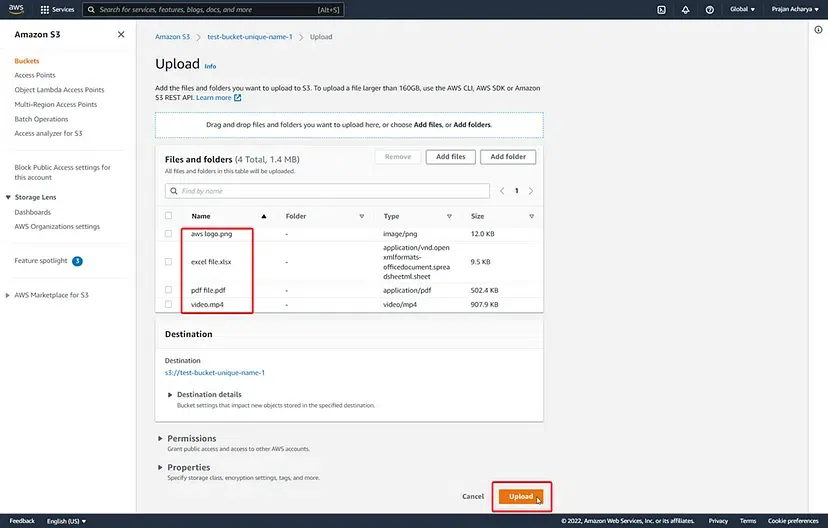The height and width of the screenshot is (528, 828).
Task: Click the Upload Info link
Action: pyautogui.click(x=210, y=67)
